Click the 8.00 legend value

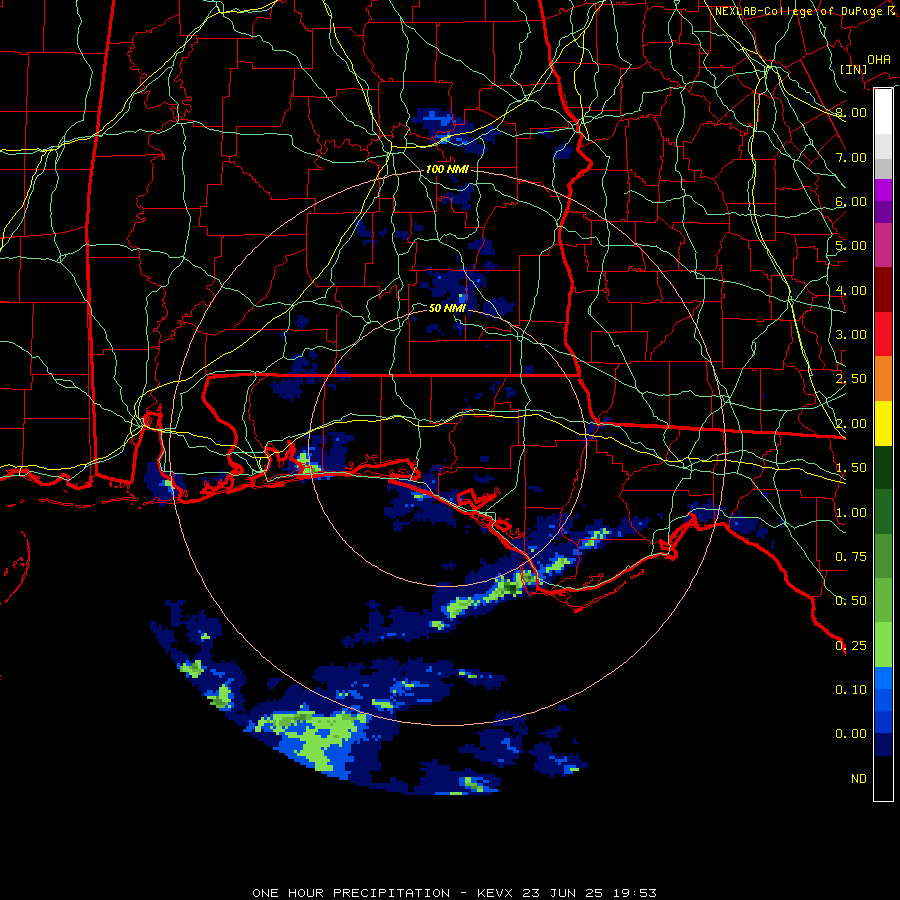tap(851, 112)
